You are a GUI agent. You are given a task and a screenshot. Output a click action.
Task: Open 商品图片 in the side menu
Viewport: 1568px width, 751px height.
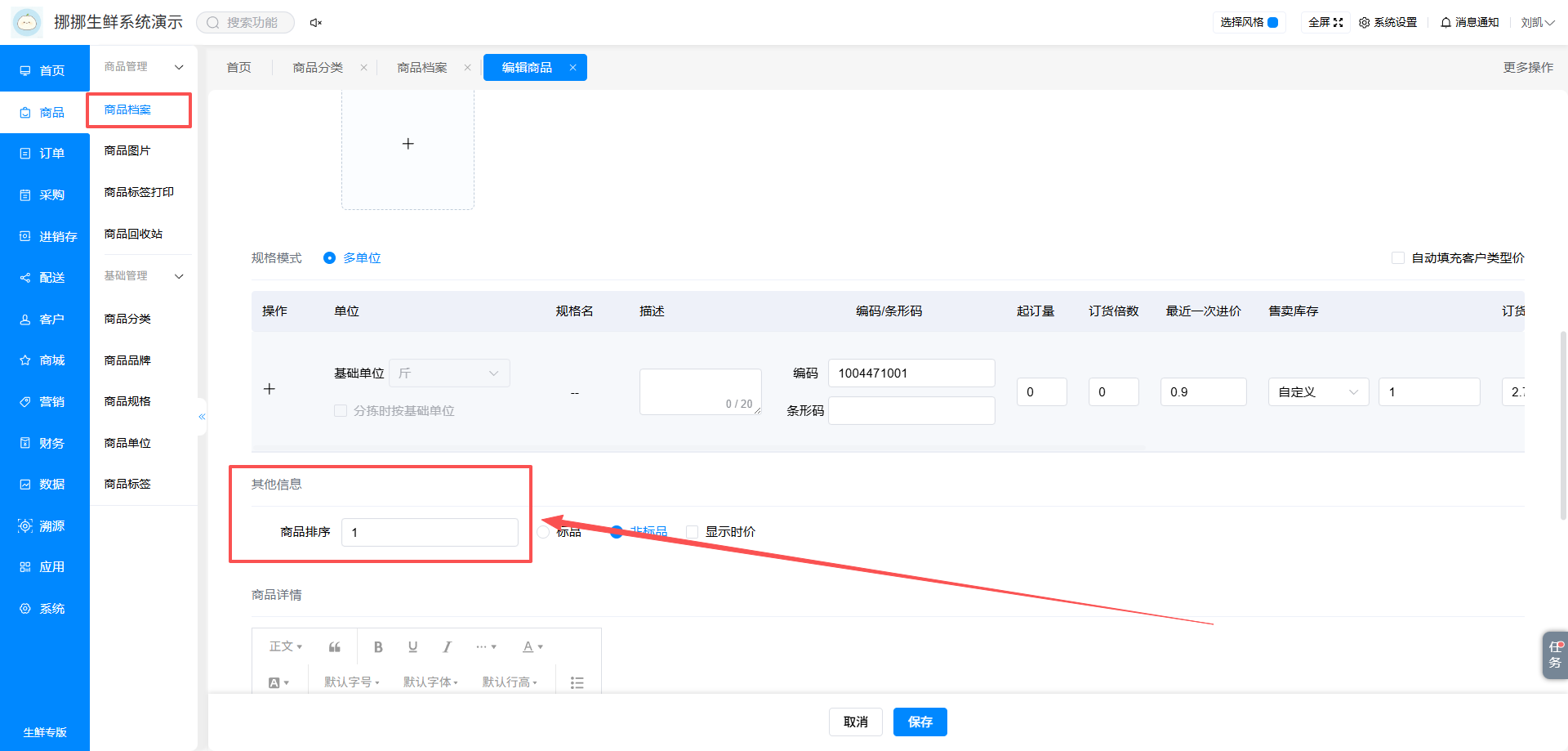127,151
